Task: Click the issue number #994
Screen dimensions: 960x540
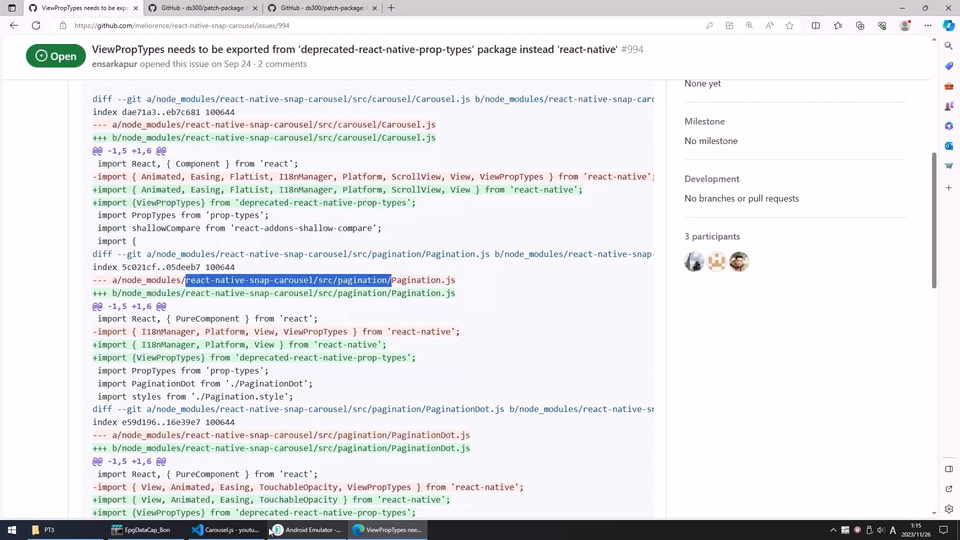Action: click(632, 49)
